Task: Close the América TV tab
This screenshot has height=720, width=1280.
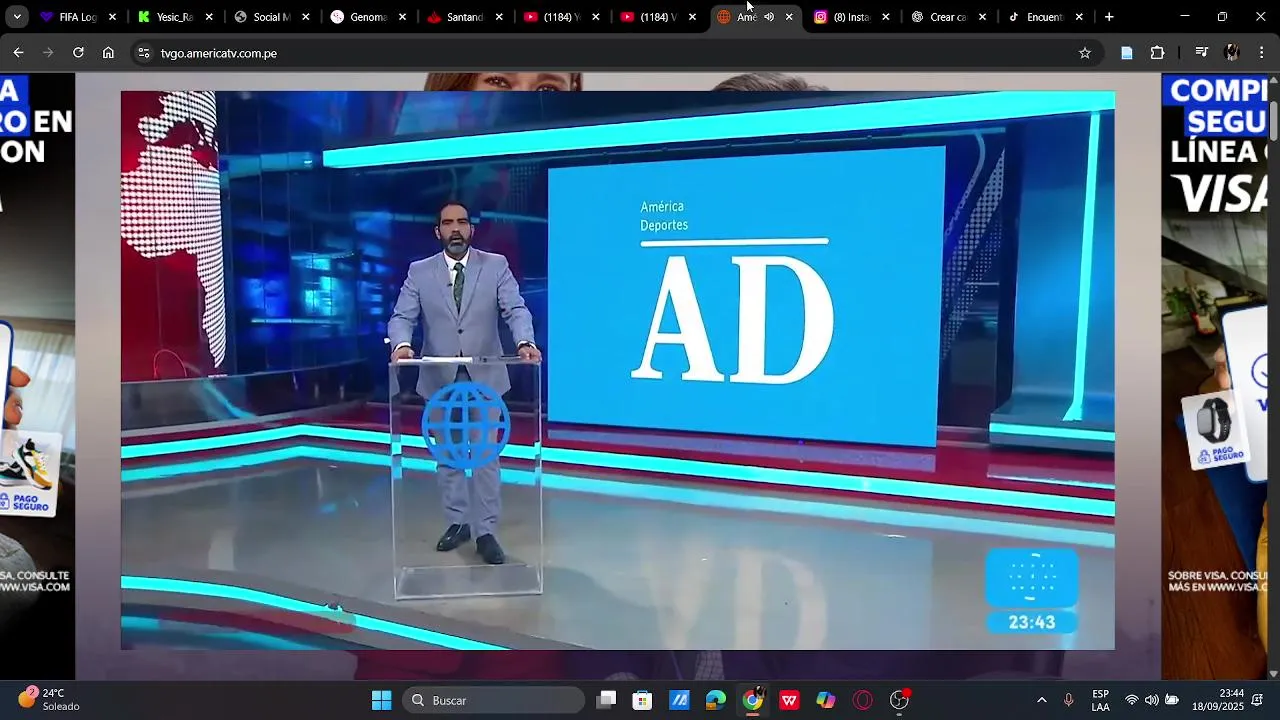Action: coord(789,17)
